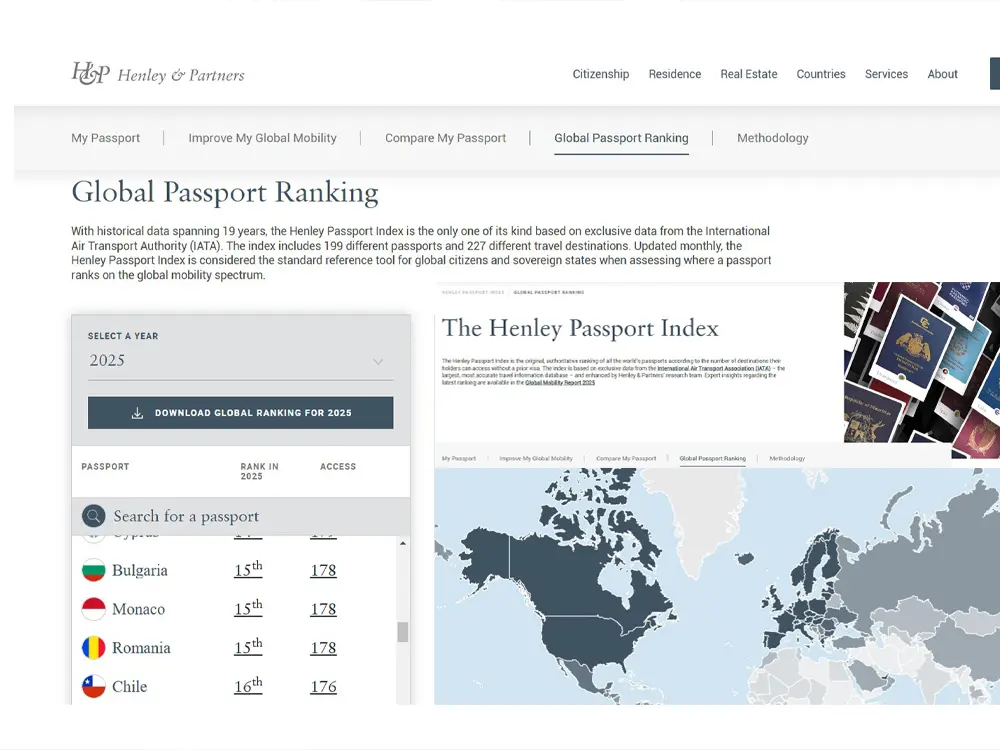
Task: Click the Chile flag icon
Action: (x=94, y=687)
